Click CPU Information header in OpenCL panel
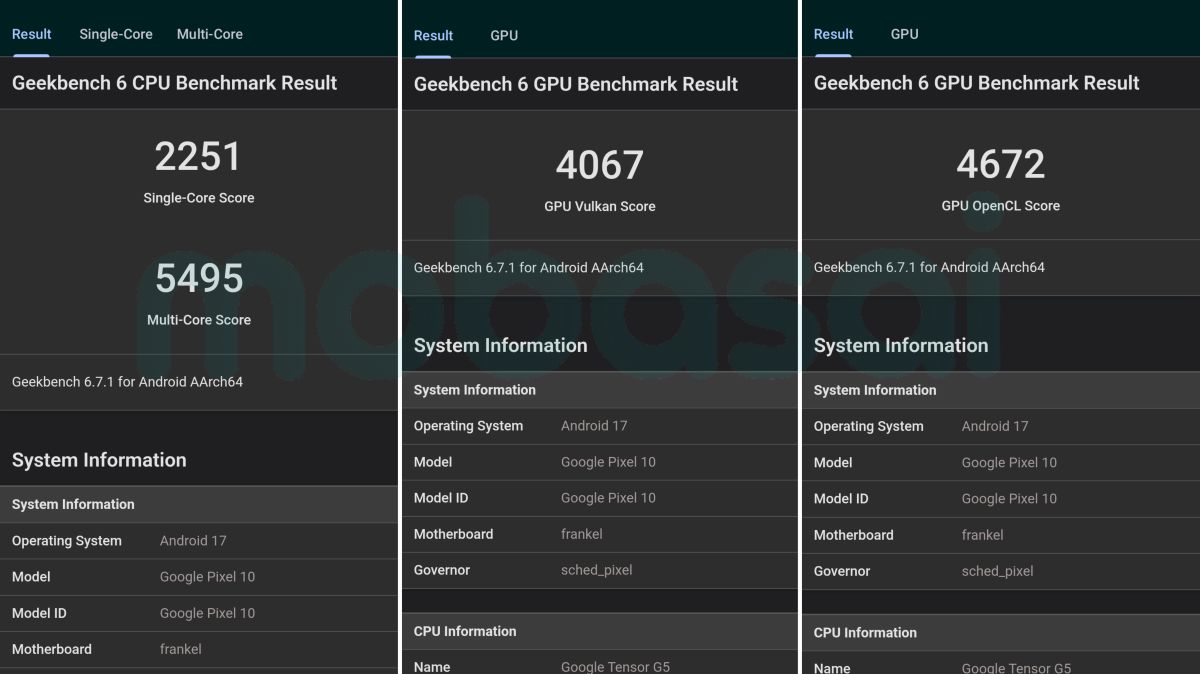The width and height of the screenshot is (1200, 674). 865,632
